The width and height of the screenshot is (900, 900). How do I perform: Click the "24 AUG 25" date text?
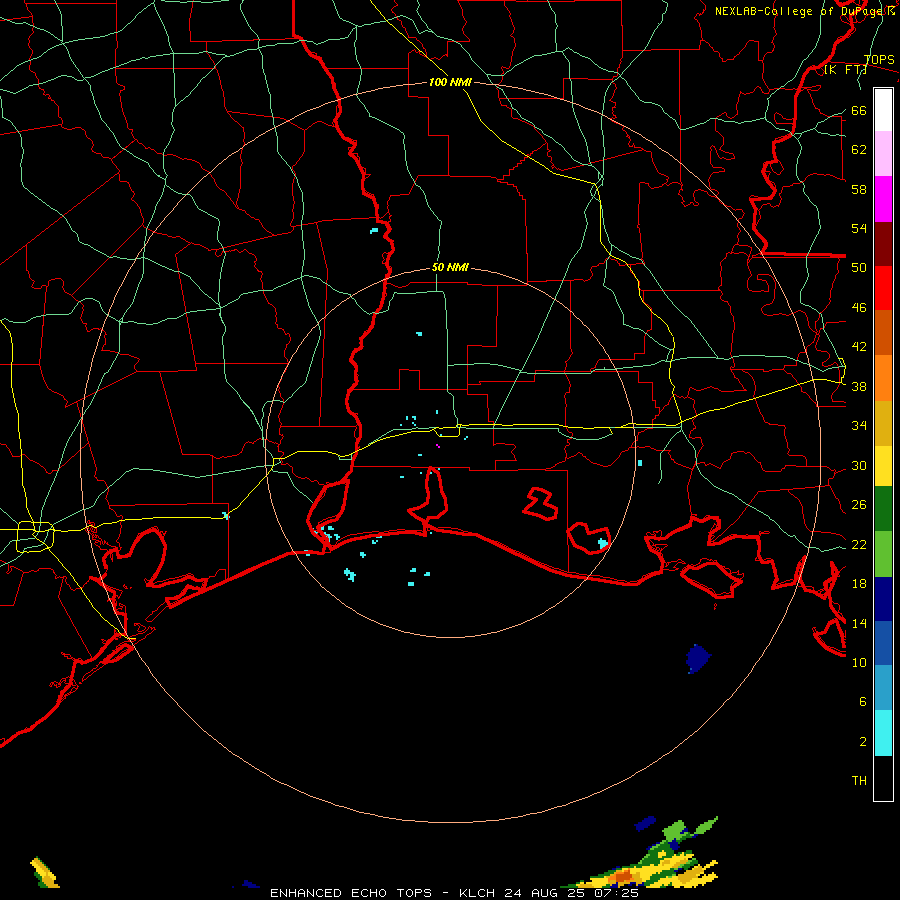(544, 893)
